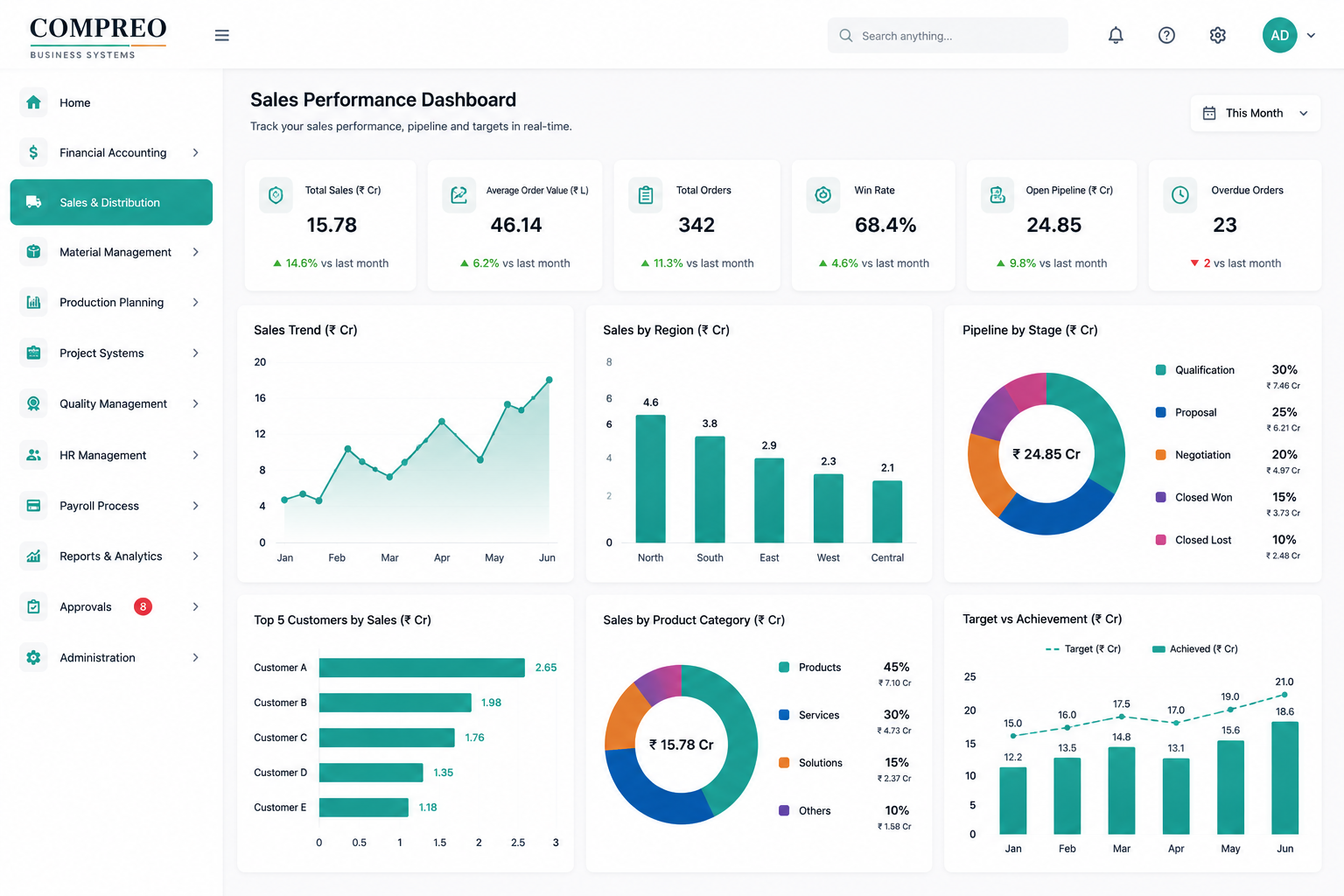Click the Total Sales card icon

click(x=276, y=195)
